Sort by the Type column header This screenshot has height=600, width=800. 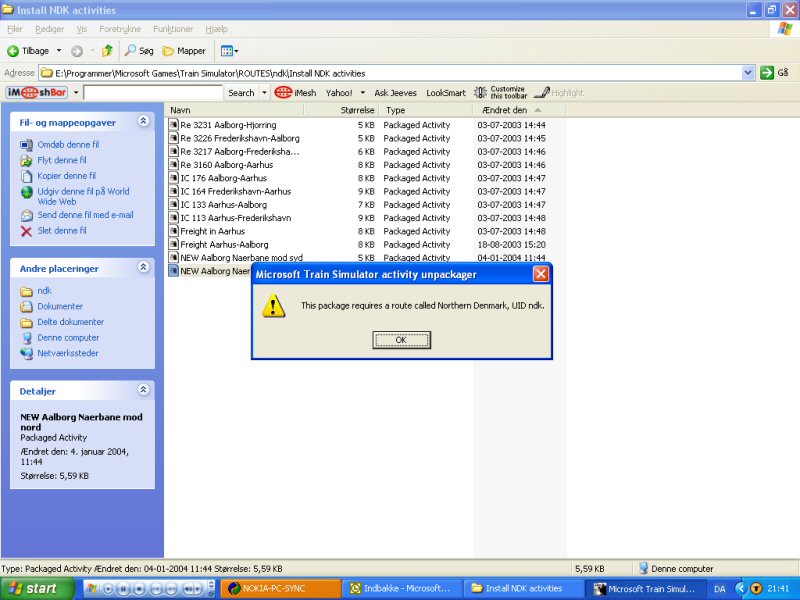[426, 110]
